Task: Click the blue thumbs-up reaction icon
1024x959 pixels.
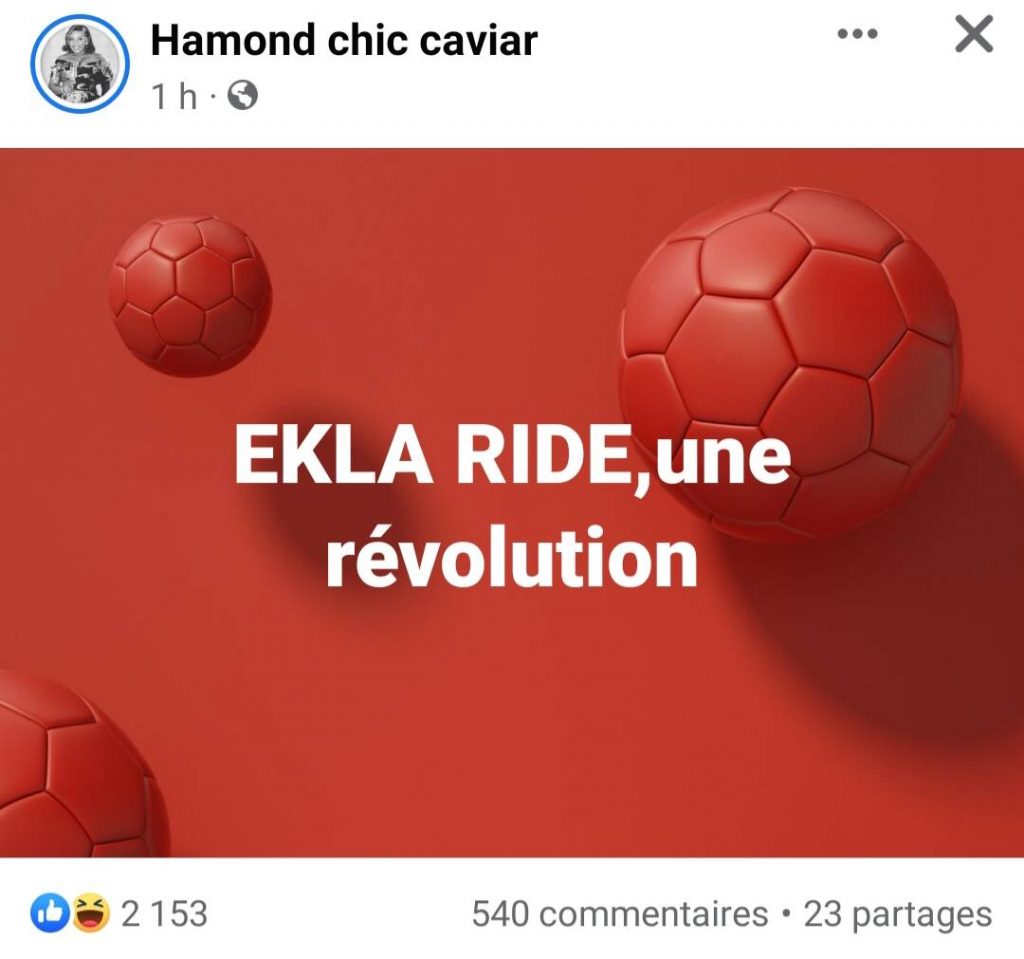Action: (x=50, y=913)
